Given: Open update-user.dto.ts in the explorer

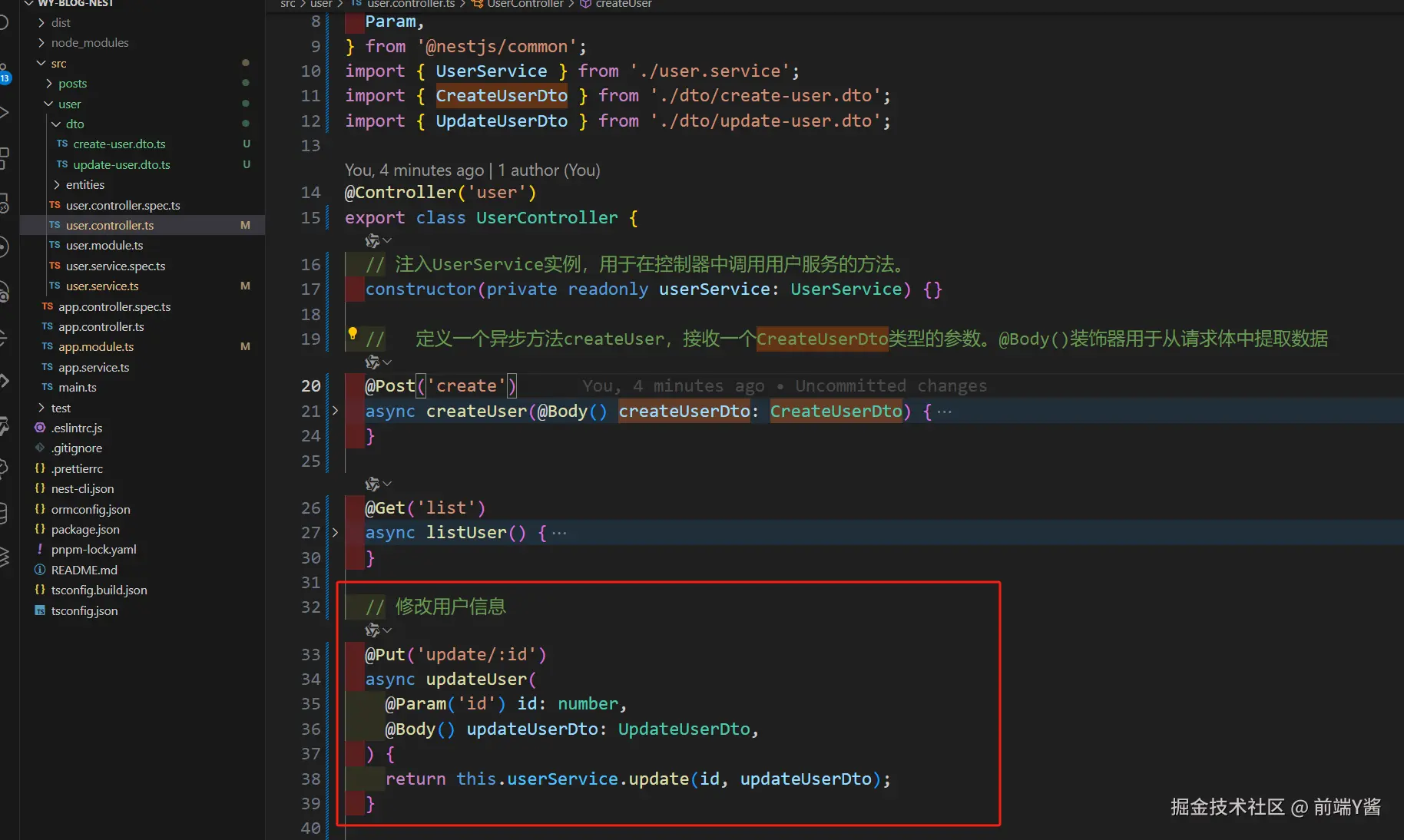Looking at the screenshot, I should point(121,164).
